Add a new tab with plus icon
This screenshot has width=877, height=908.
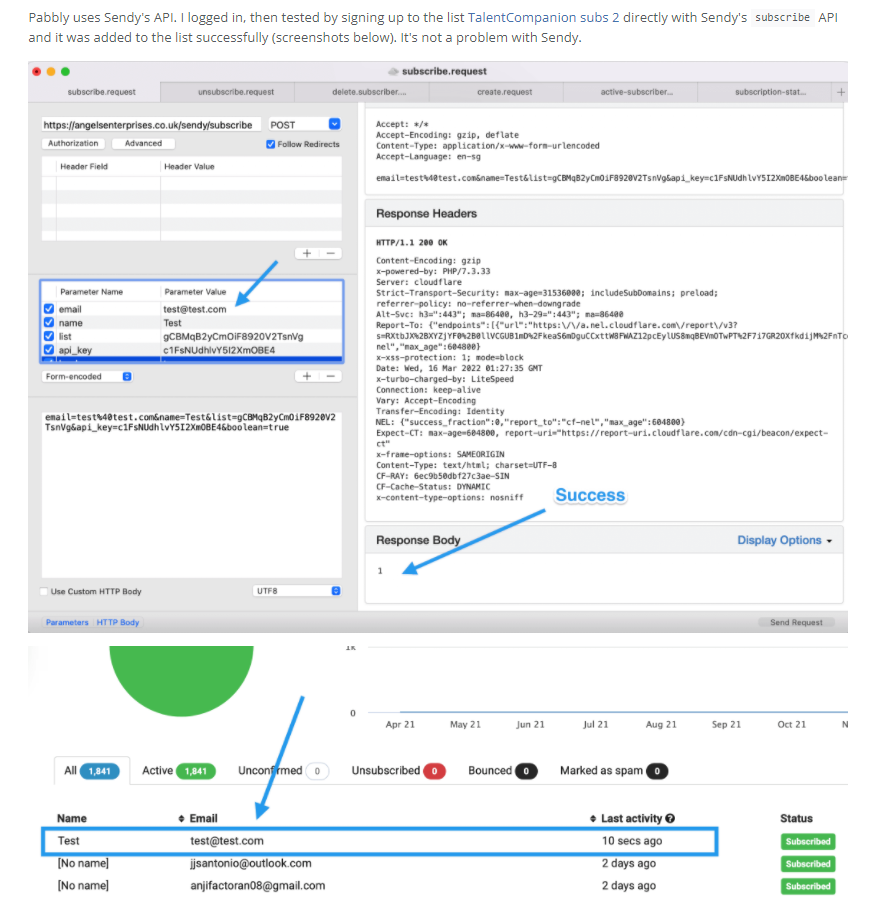click(x=841, y=92)
